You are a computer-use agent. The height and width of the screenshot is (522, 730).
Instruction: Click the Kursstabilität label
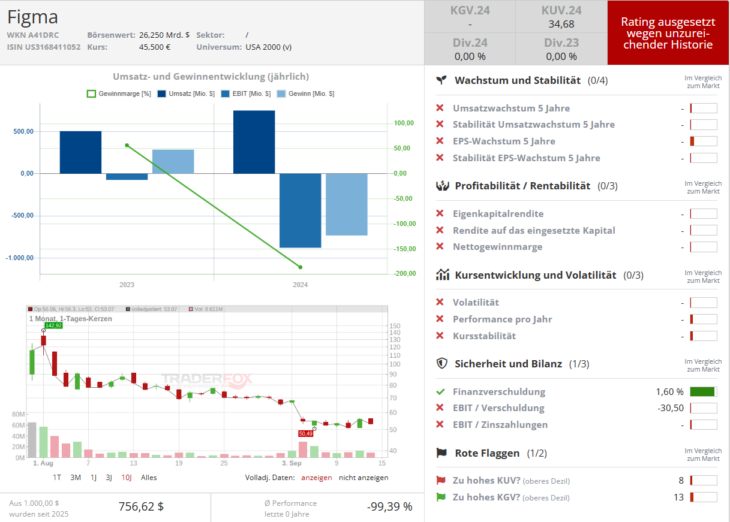coord(484,336)
